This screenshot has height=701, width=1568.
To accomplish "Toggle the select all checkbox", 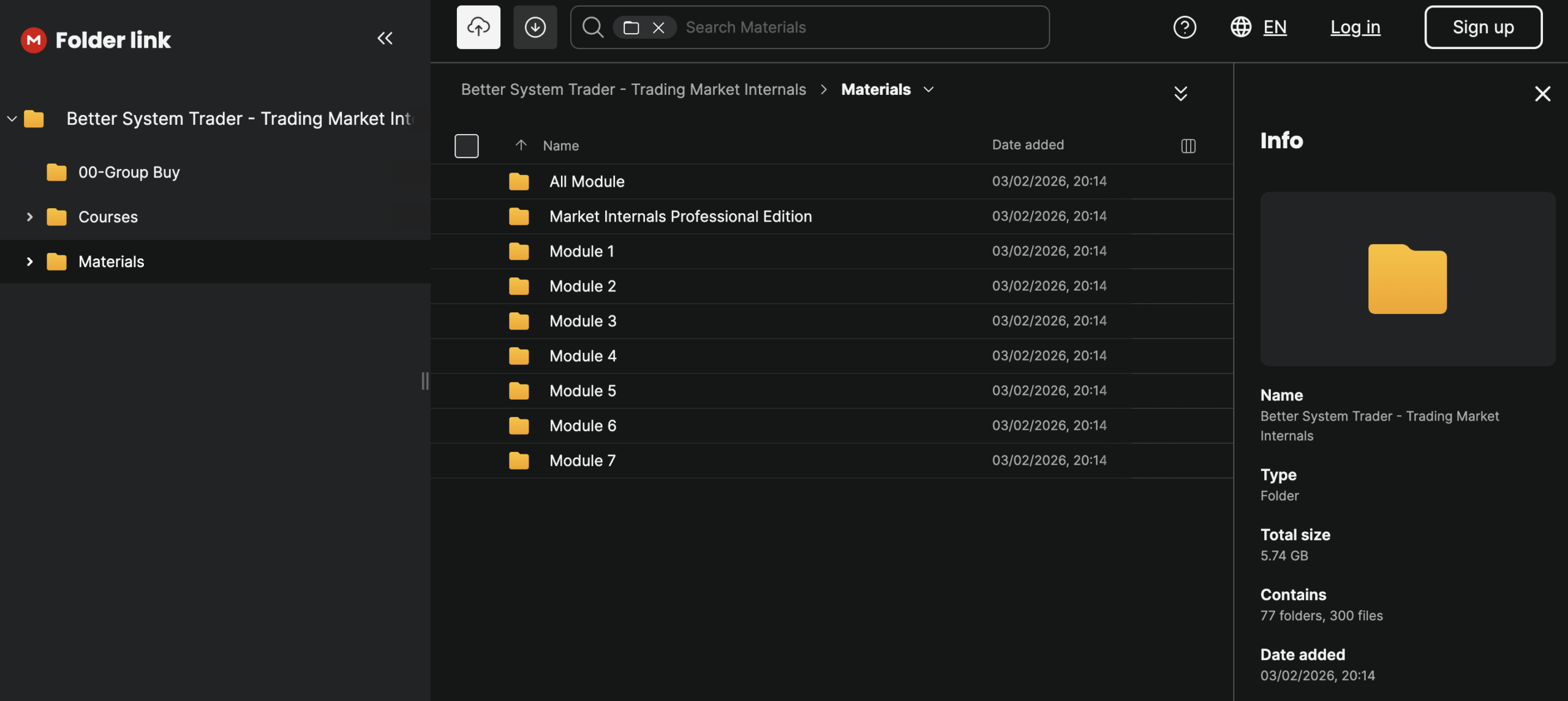I will (466, 146).
